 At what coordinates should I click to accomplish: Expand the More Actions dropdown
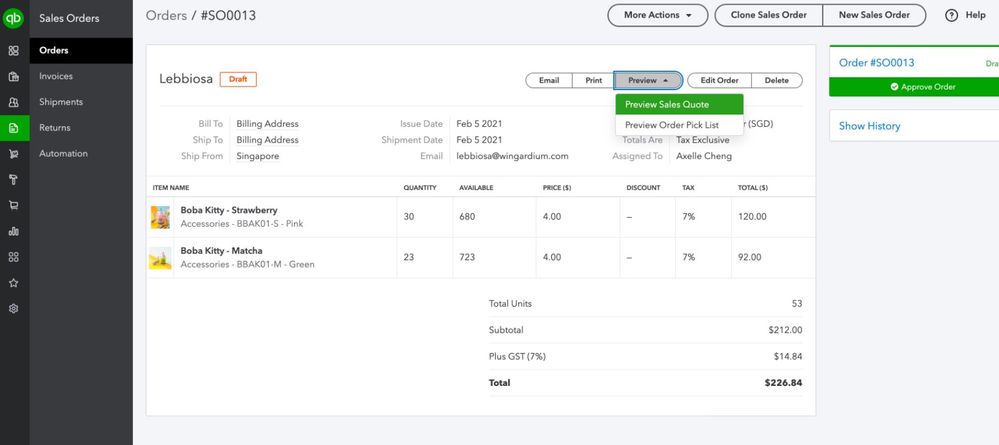[657, 15]
